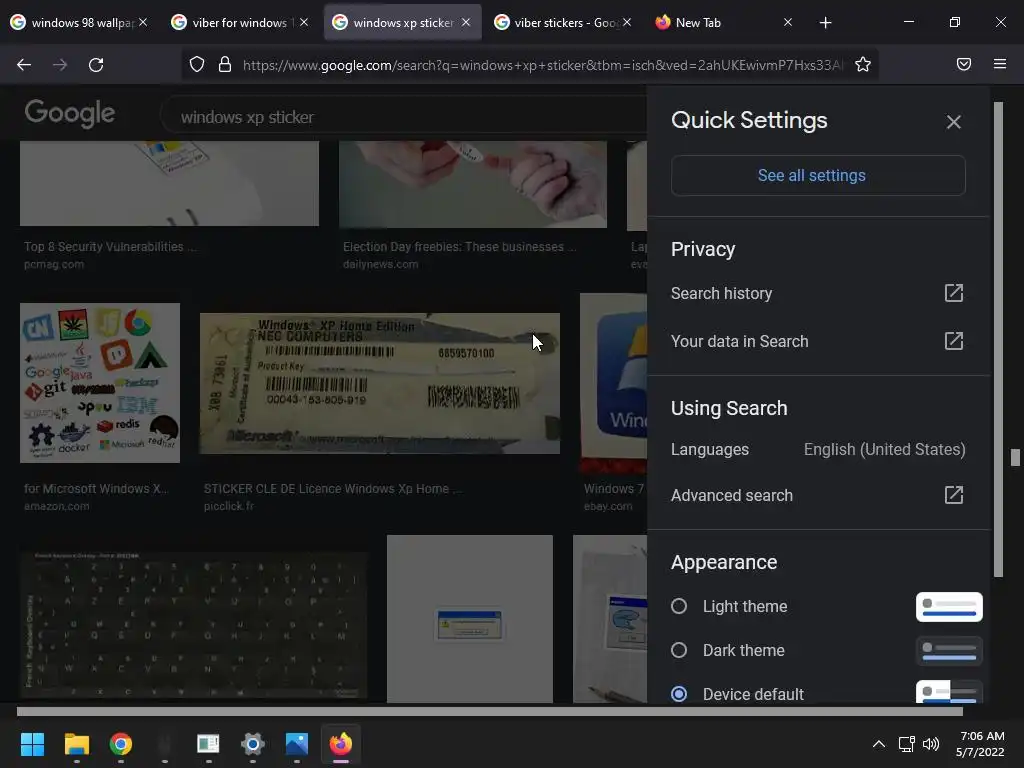The width and height of the screenshot is (1024, 768).
Task: Switch to the viber for windows tab
Action: tap(242, 23)
